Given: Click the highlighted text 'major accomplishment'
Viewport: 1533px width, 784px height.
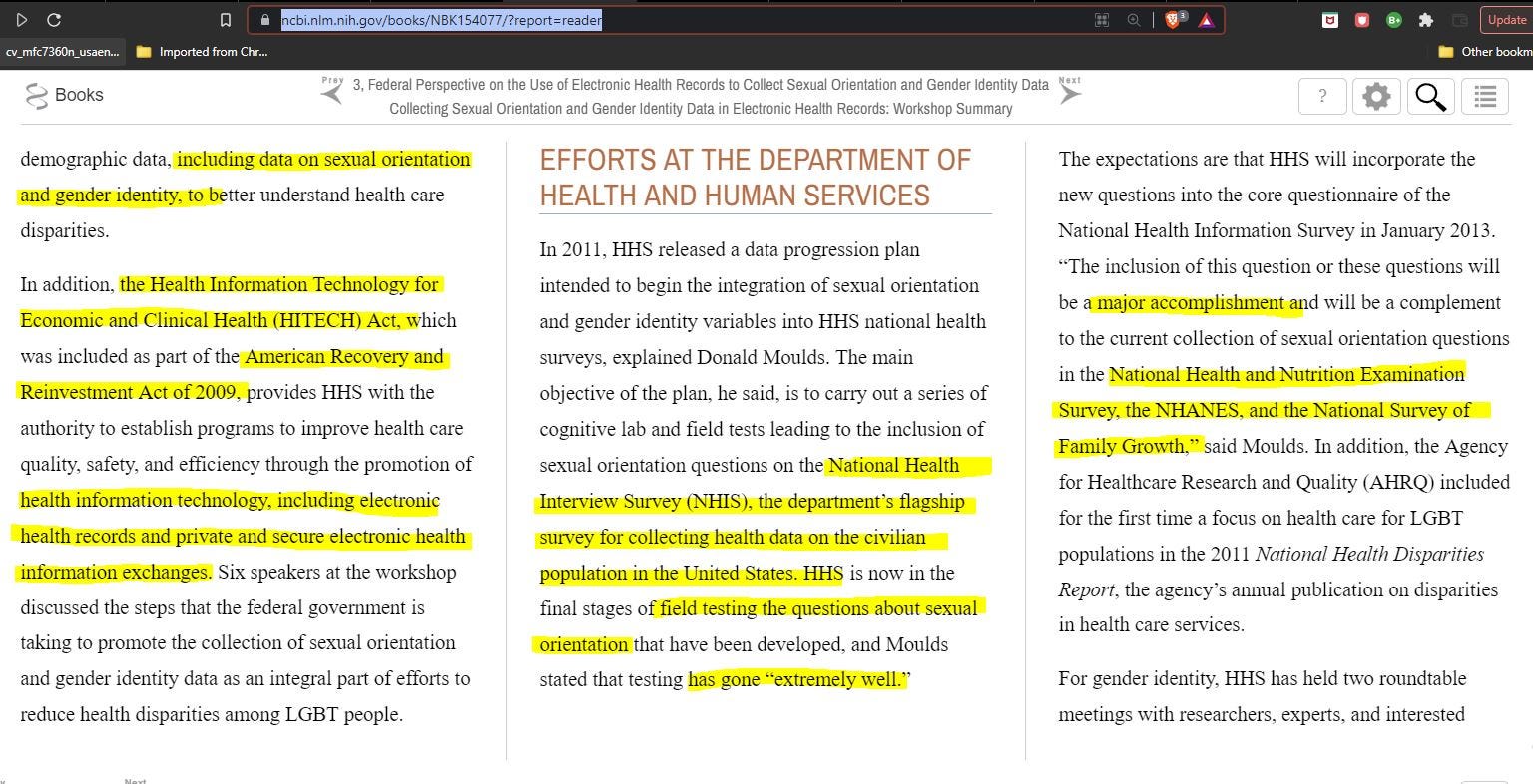Looking at the screenshot, I should click(x=1191, y=302).
